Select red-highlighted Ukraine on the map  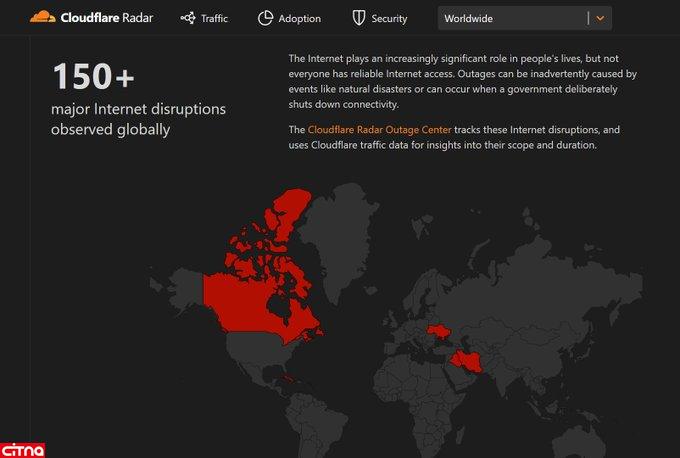click(x=439, y=331)
